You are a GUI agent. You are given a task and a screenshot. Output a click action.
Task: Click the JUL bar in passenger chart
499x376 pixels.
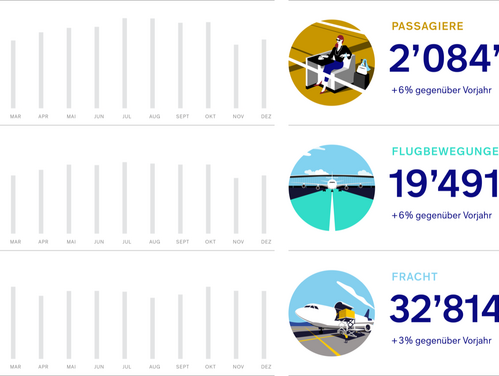pos(125,63)
